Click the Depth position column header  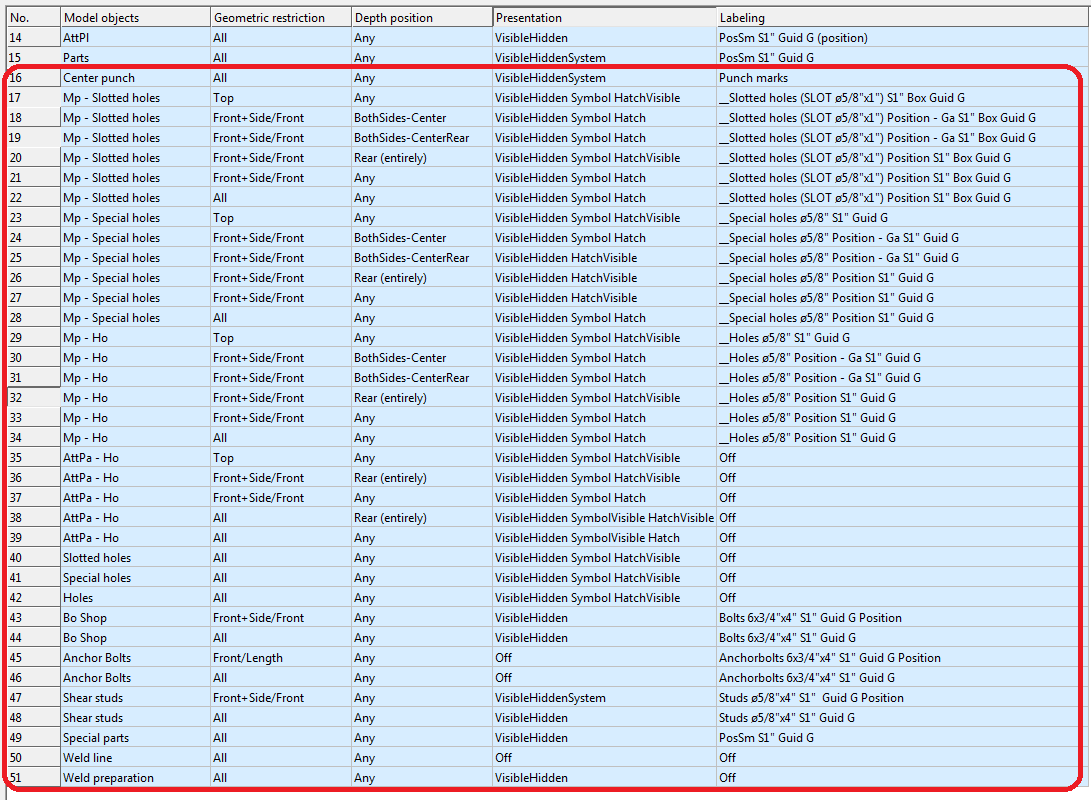[422, 17]
